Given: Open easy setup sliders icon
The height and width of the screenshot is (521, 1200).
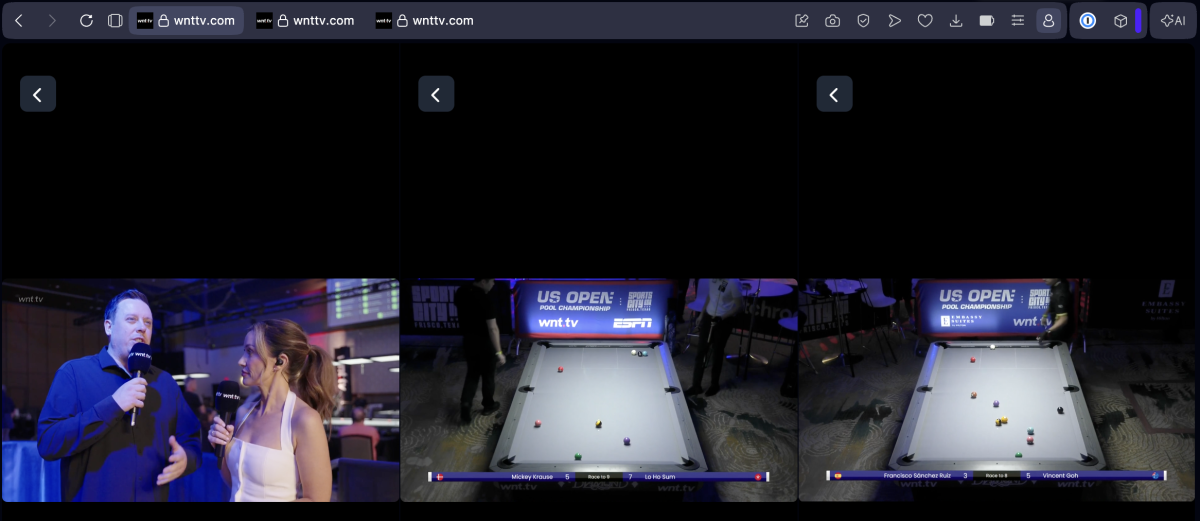Looking at the screenshot, I should coord(1018,20).
